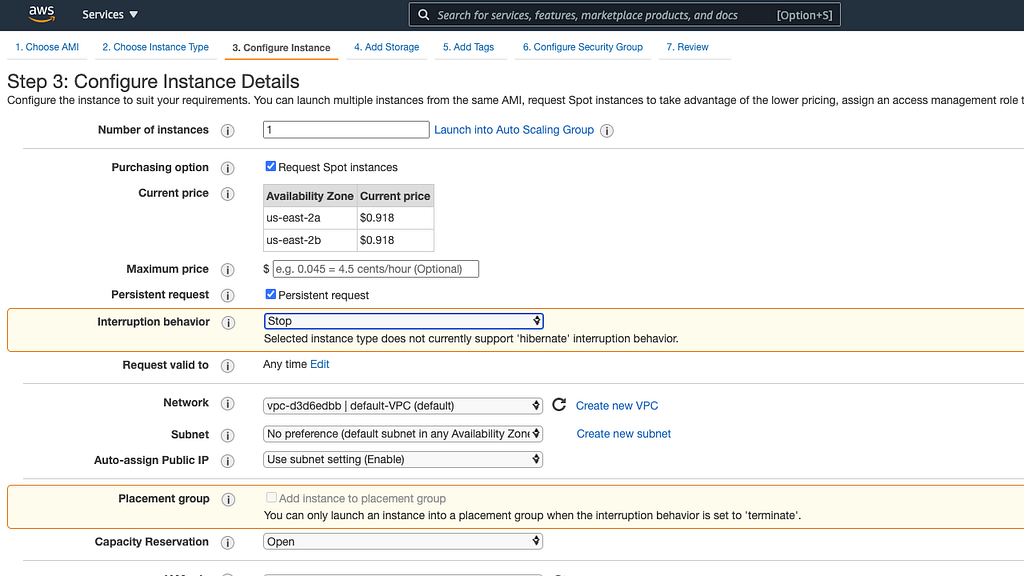The width and height of the screenshot is (1024, 576).
Task: Click the Maximum price input field
Action: click(376, 269)
